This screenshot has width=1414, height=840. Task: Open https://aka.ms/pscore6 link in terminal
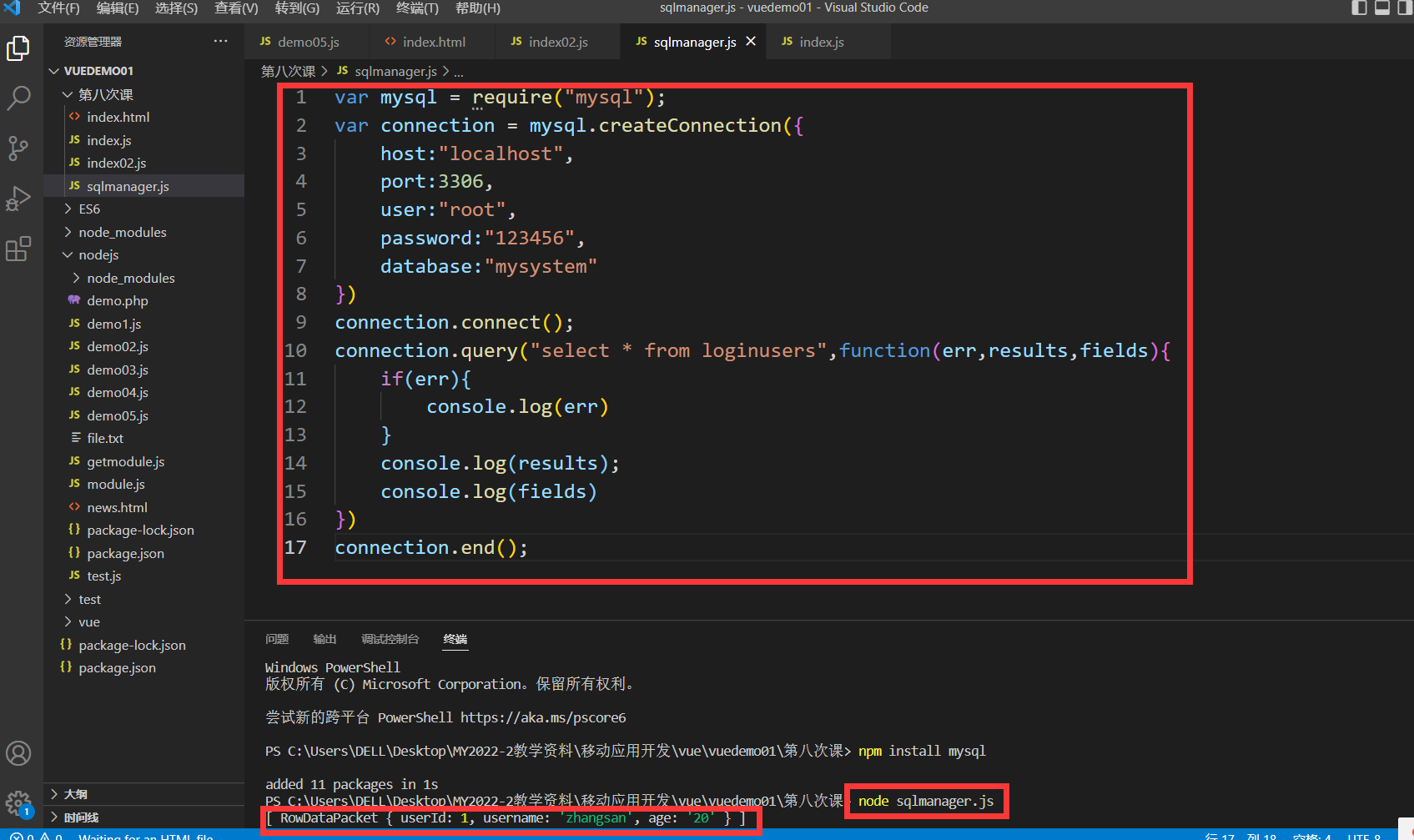coord(543,717)
